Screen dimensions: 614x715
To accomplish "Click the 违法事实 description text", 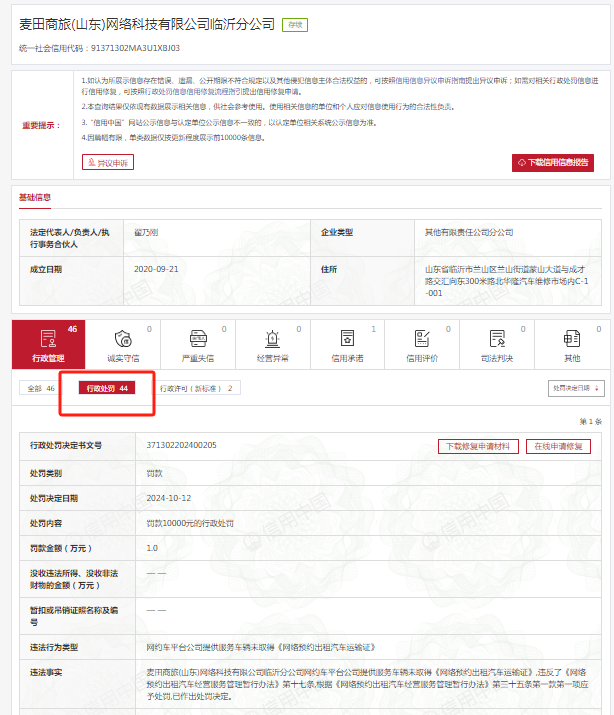I will click(x=367, y=684).
